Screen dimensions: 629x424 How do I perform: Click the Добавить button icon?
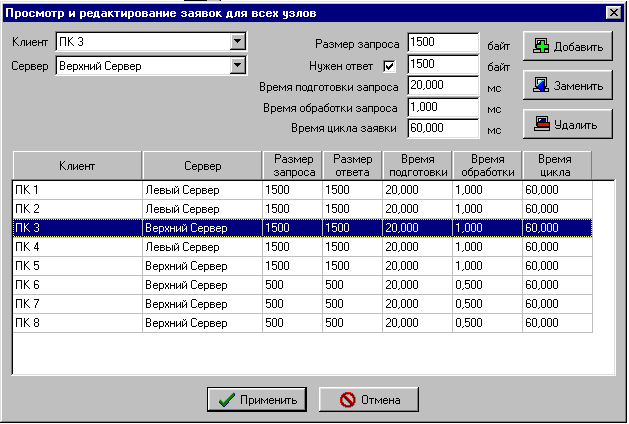[x=541, y=47]
